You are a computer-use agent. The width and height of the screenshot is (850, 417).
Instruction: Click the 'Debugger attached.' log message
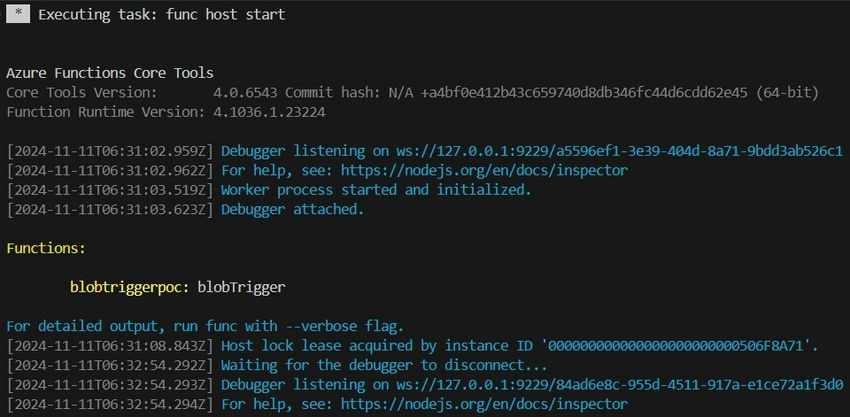293,209
